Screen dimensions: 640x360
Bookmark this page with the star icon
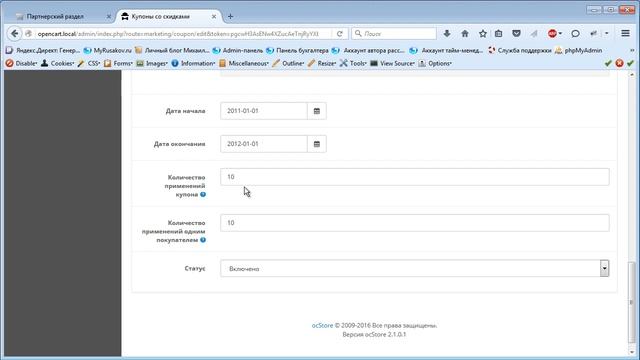tap(483, 33)
